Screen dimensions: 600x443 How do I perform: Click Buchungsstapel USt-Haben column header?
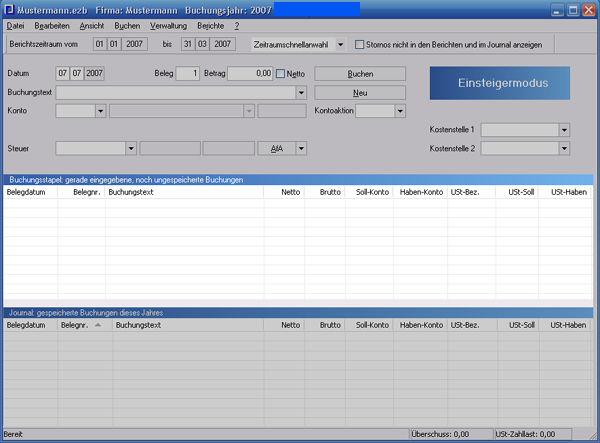tap(566, 192)
